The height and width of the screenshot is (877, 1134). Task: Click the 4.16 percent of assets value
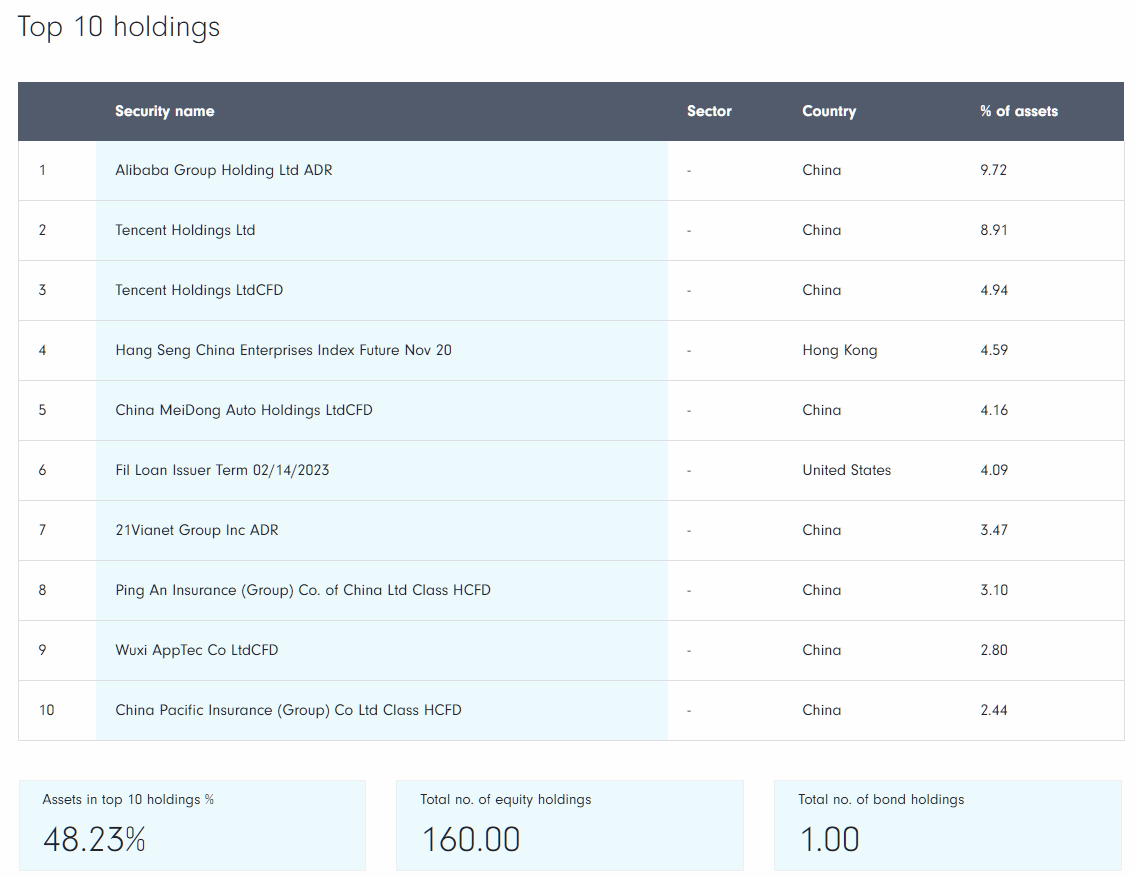(x=994, y=410)
